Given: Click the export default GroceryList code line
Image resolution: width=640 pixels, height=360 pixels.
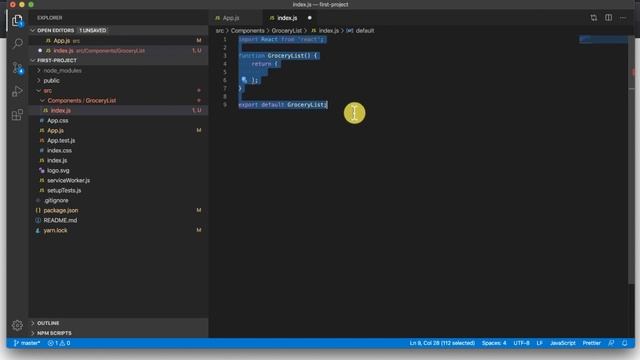Looking at the screenshot, I should pos(283,105).
